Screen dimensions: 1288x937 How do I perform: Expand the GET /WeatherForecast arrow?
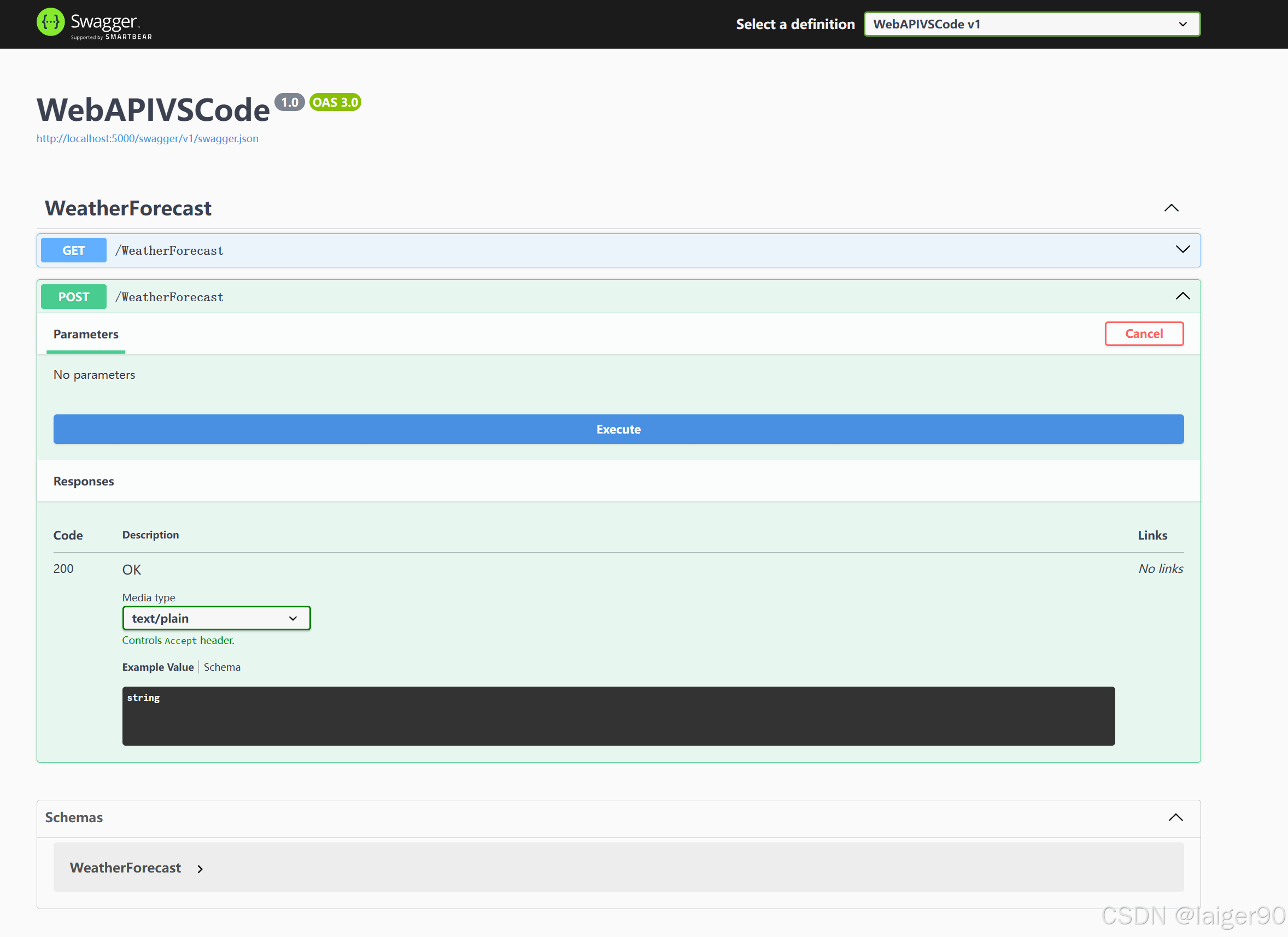(1182, 250)
